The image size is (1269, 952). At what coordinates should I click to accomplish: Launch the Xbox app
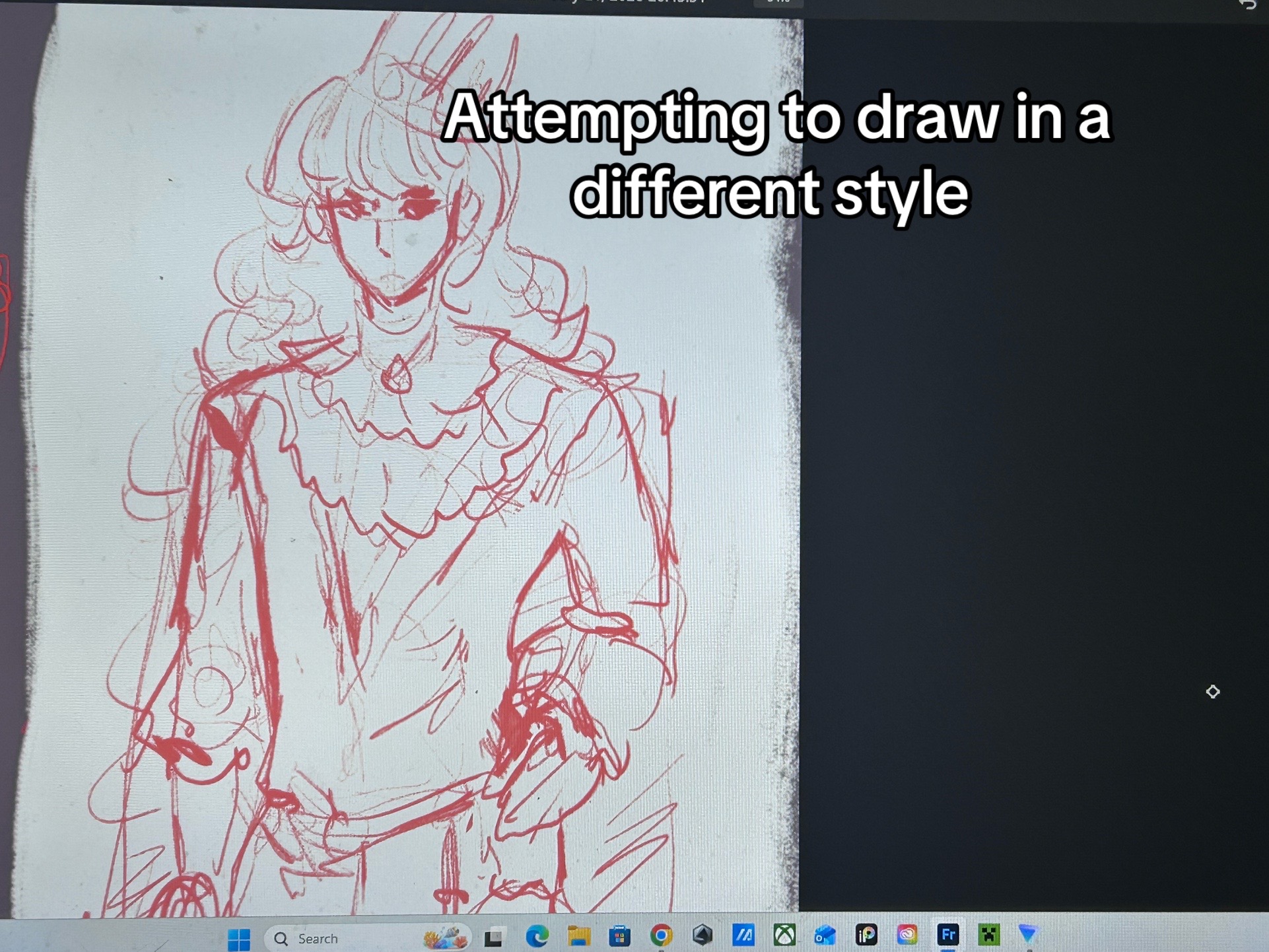coord(784,934)
